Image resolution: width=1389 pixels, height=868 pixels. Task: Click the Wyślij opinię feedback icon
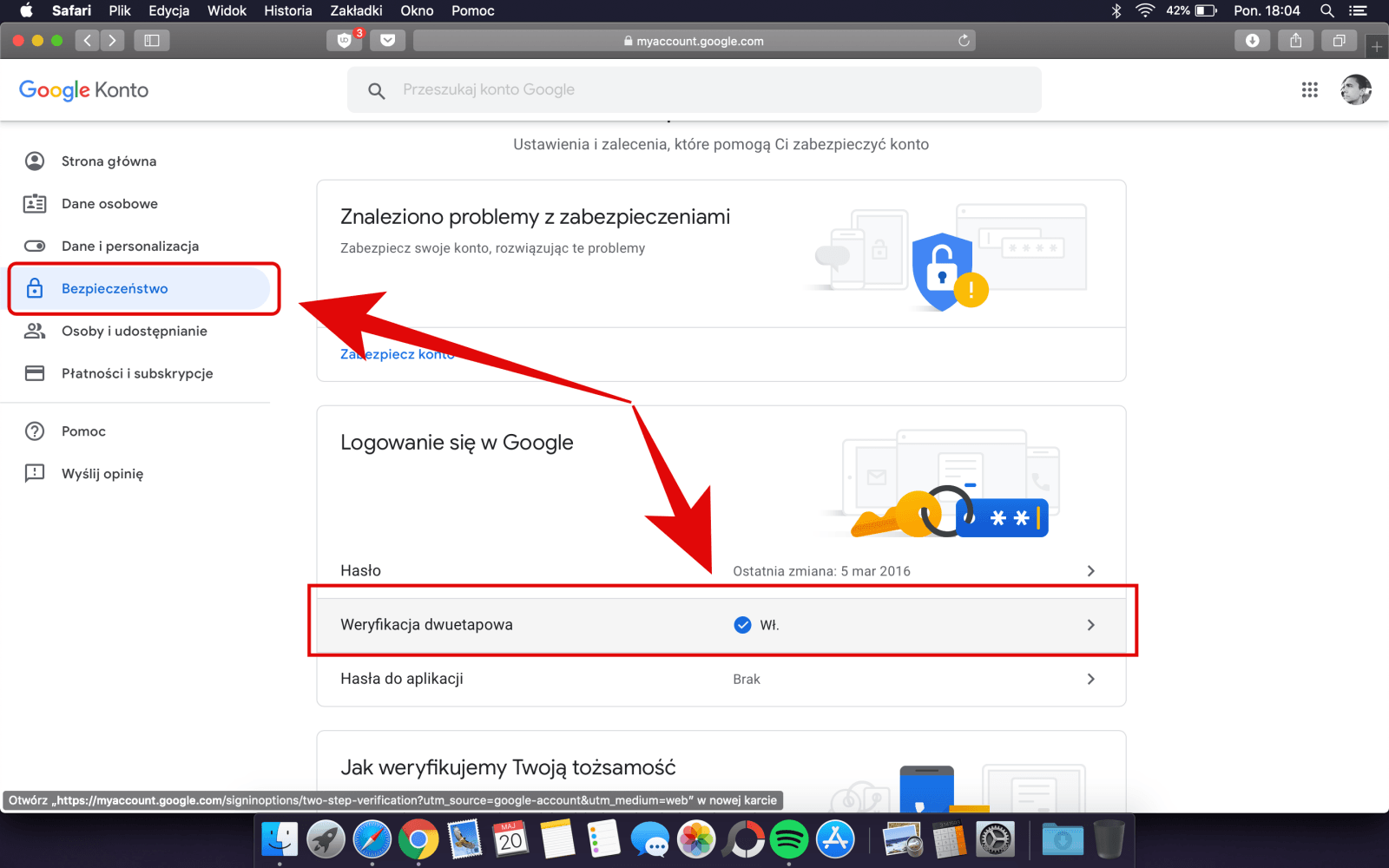click(35, 473)
